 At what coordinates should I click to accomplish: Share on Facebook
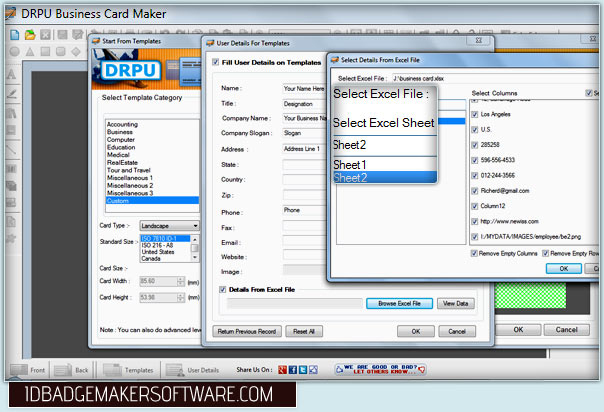click(293, 370)
